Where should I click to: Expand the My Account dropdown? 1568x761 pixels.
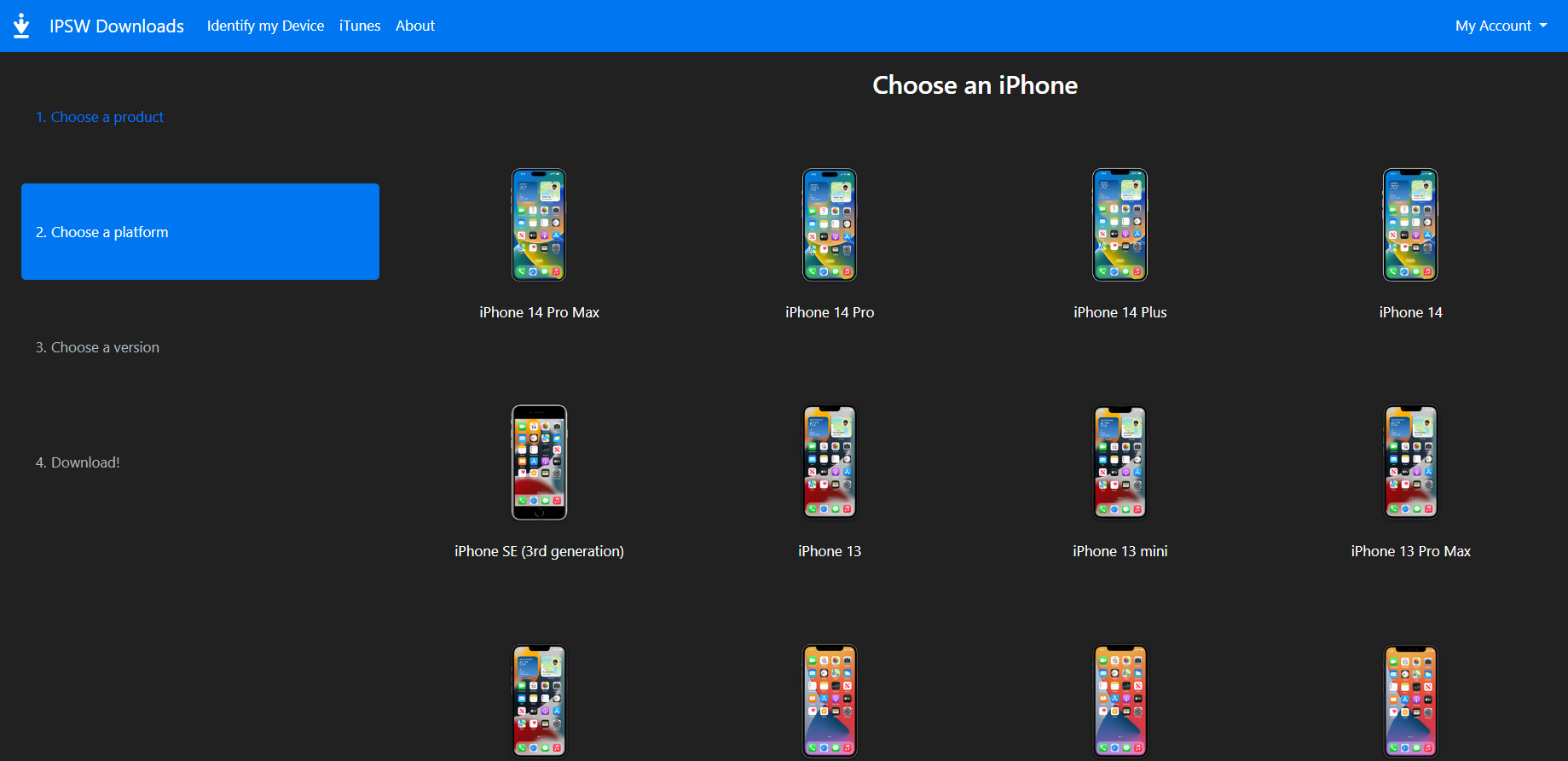pyautogui.click(x=1501, y=26)
